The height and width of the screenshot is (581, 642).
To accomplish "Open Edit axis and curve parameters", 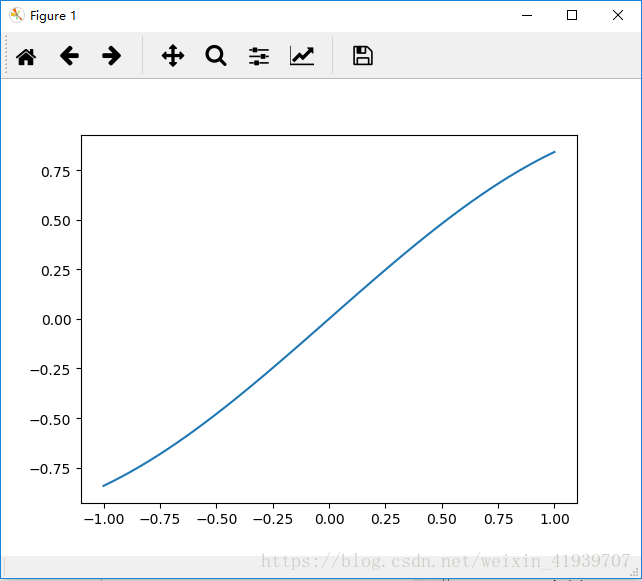I will (x=302, y=56).
